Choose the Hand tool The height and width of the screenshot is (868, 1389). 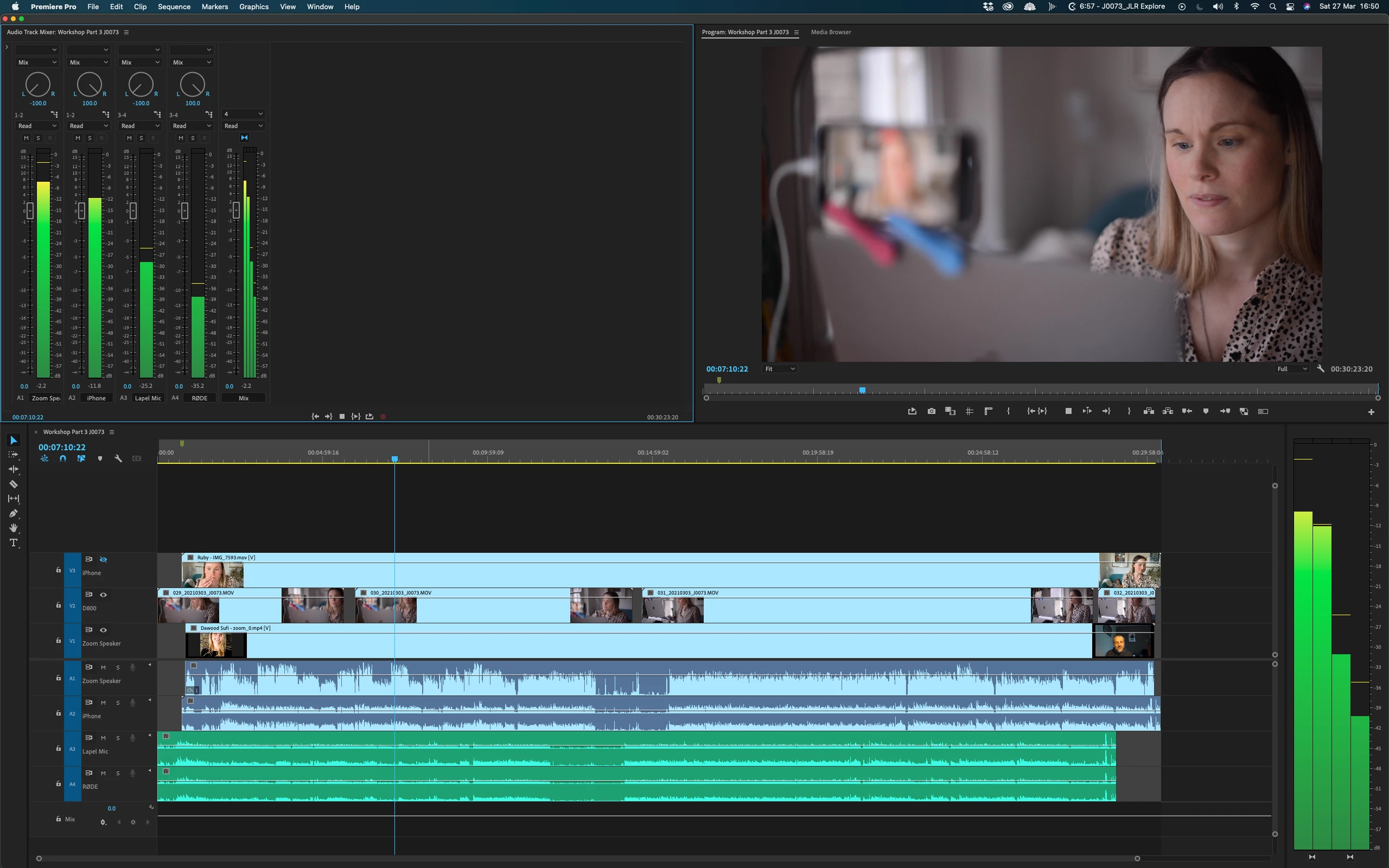[13, 528]
